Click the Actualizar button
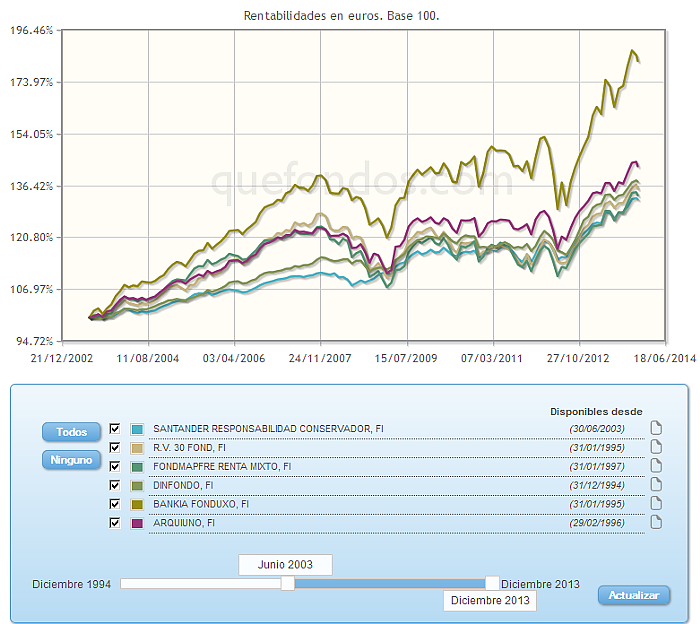 (634, 595)
